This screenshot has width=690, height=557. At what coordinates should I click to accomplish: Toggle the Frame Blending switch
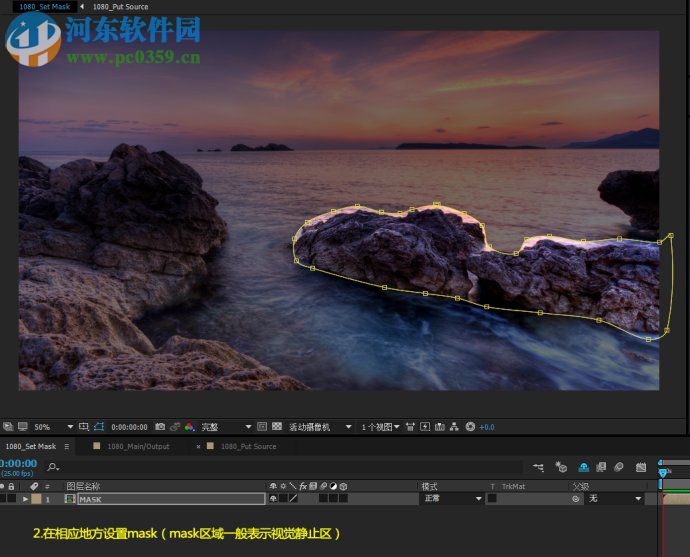(601, 467)
